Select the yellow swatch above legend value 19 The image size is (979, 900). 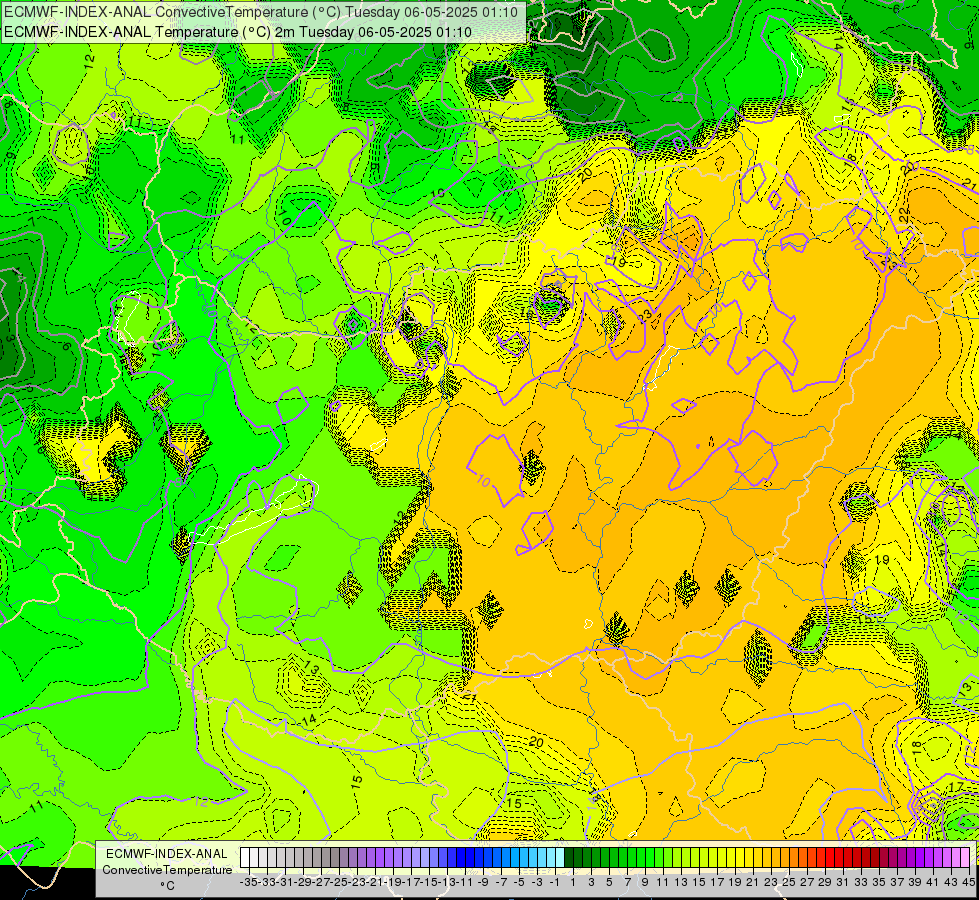click(740, 857)
